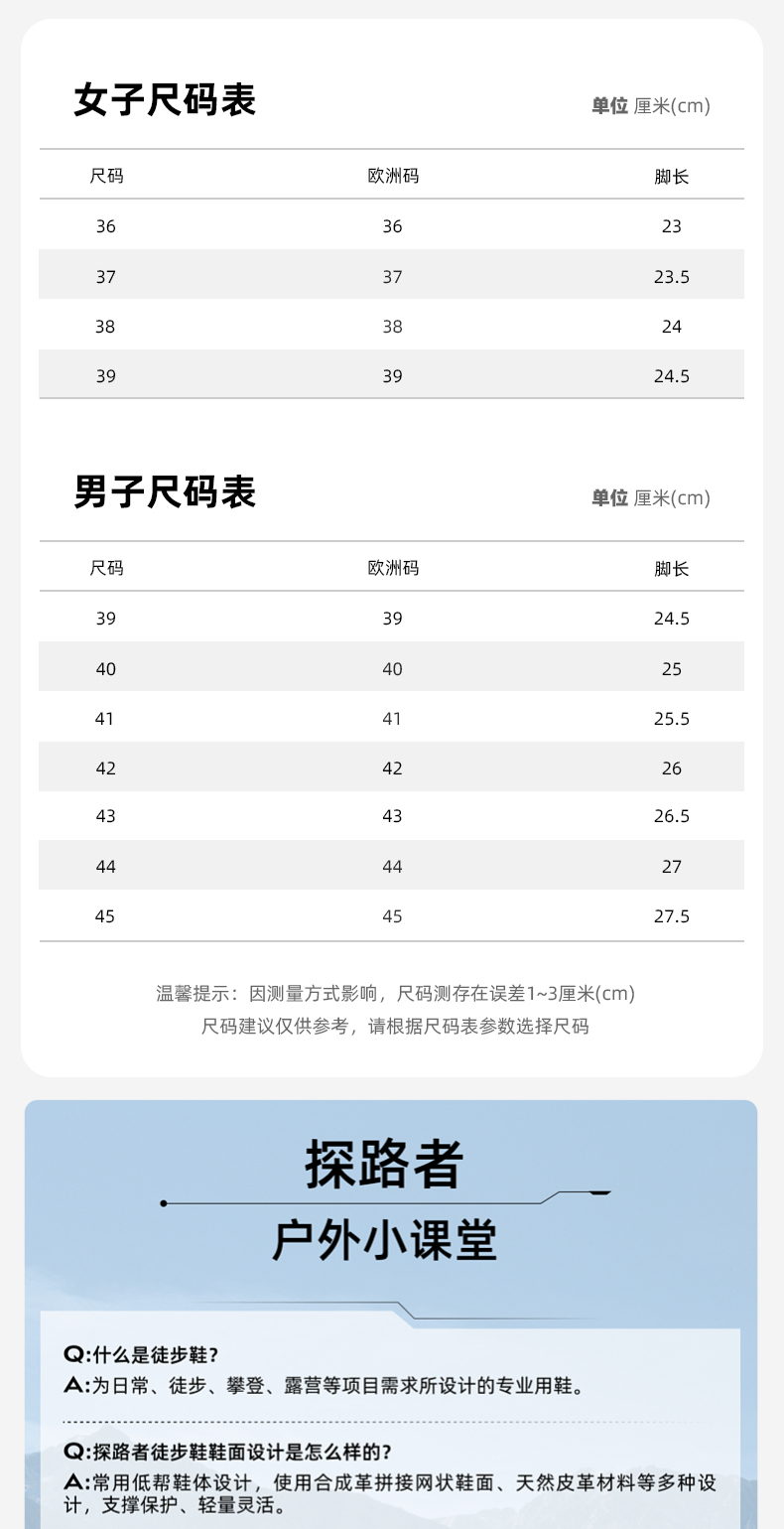Click foot length 27.5 in men's table
784x1529 pixels.
pos(672,916)
